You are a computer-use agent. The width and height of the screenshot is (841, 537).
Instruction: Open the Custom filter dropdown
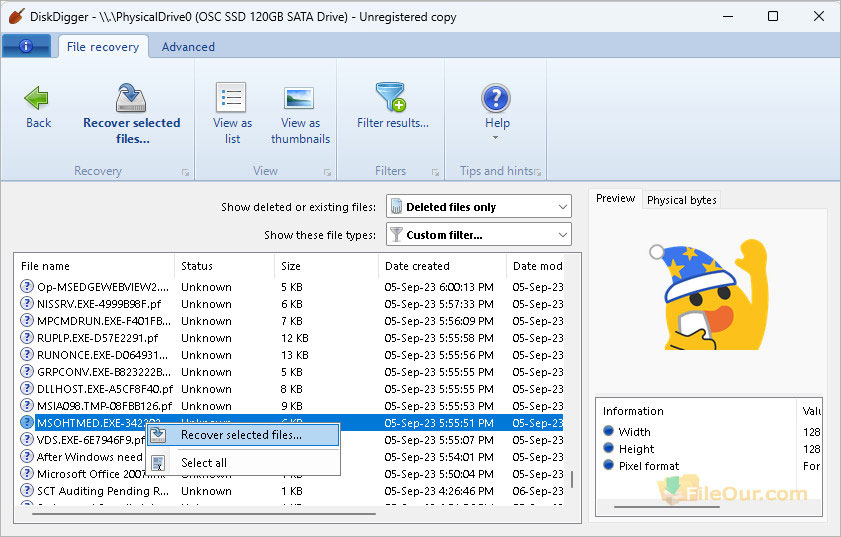(x=478, y=234)
